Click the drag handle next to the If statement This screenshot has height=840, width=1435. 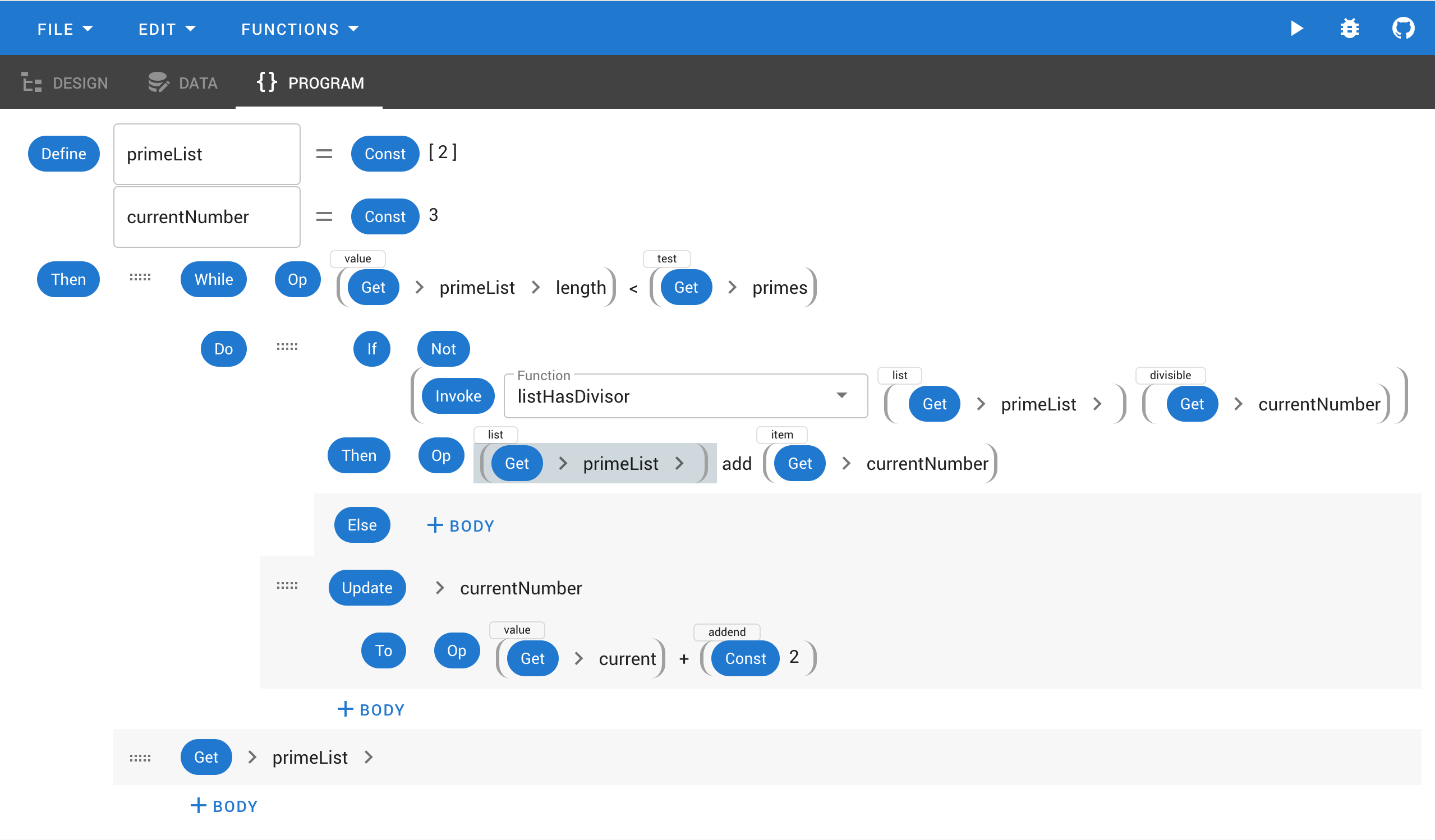pos(287,347)
